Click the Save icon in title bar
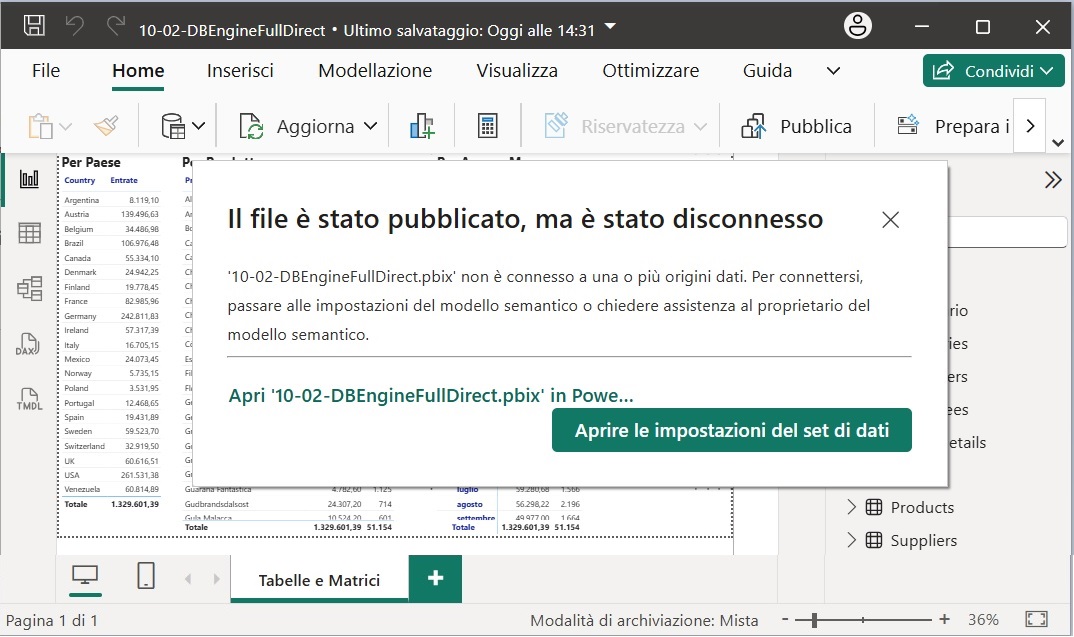The width and height of the screenshot is (1074, 637). coord(33,27)
